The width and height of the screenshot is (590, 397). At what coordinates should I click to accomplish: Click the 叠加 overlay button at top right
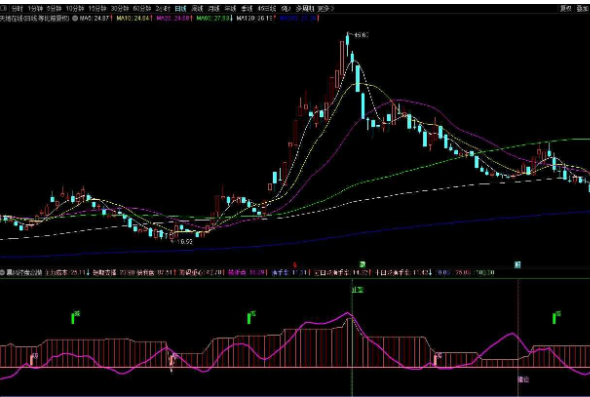point(583,9)
